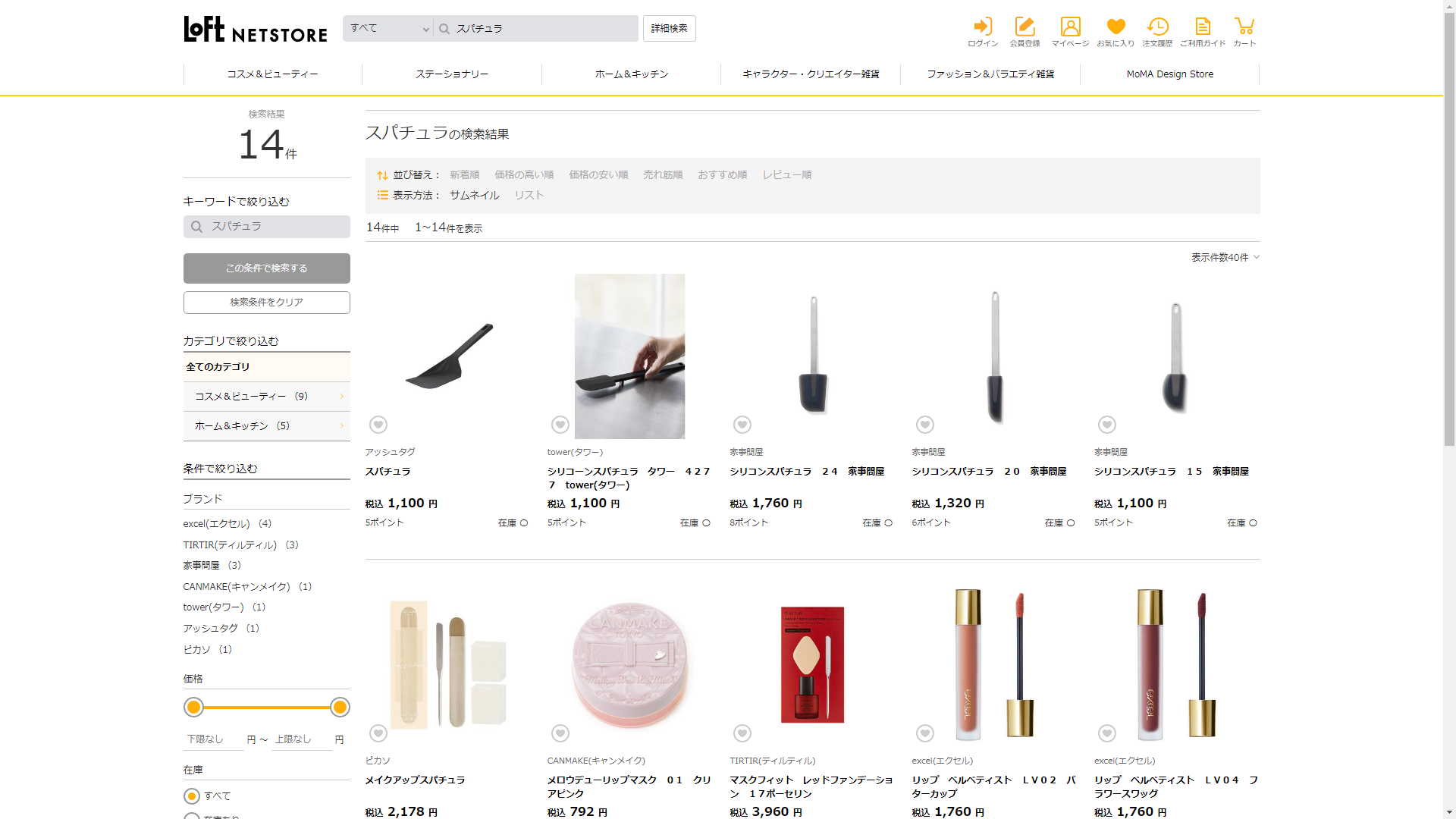Toggle favorite on メイクアップスパチュラ

pyautogui.click(x=378, y=733)
